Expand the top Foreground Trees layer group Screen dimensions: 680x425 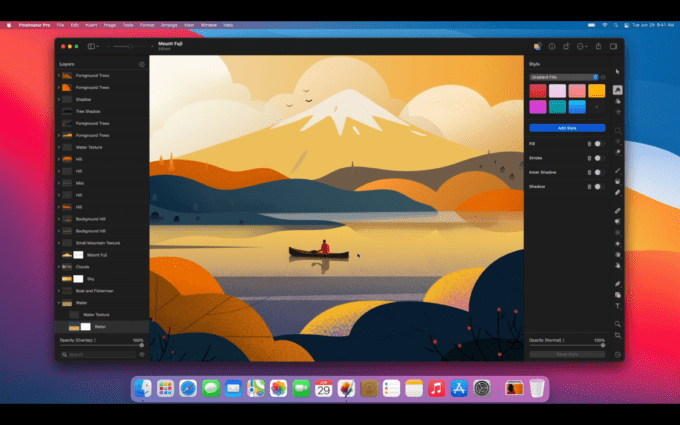58,76
